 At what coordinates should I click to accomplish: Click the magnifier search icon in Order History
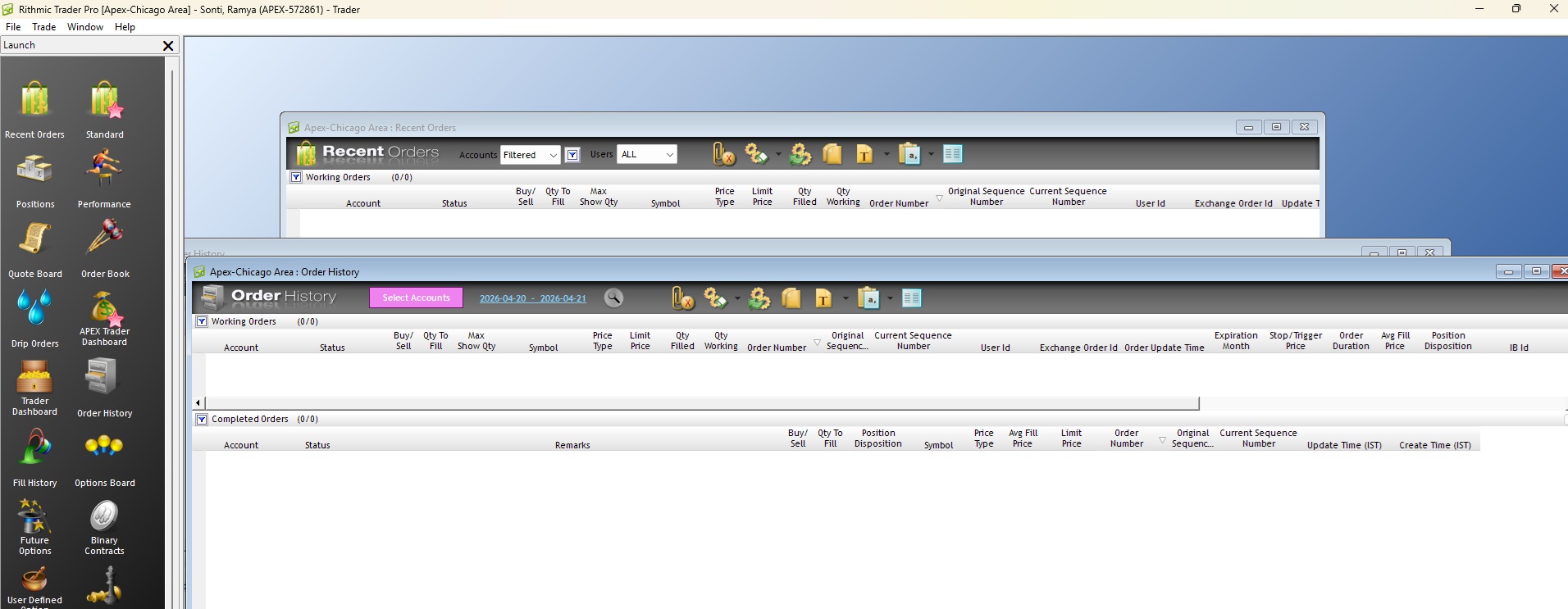(x=613, y=298)
